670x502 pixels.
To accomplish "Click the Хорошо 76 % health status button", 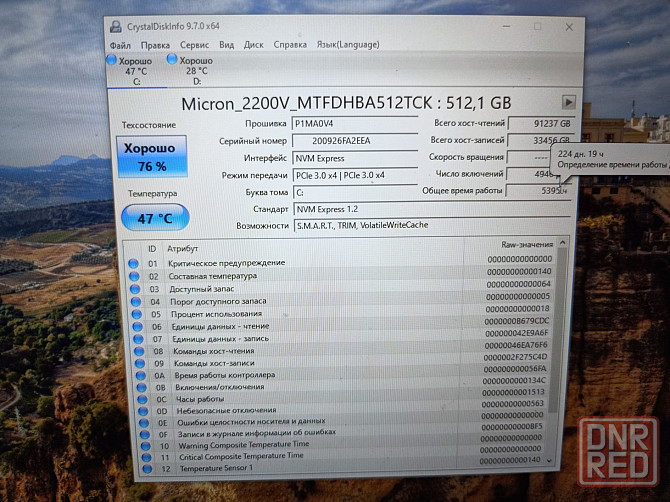I will pos(152,157).
